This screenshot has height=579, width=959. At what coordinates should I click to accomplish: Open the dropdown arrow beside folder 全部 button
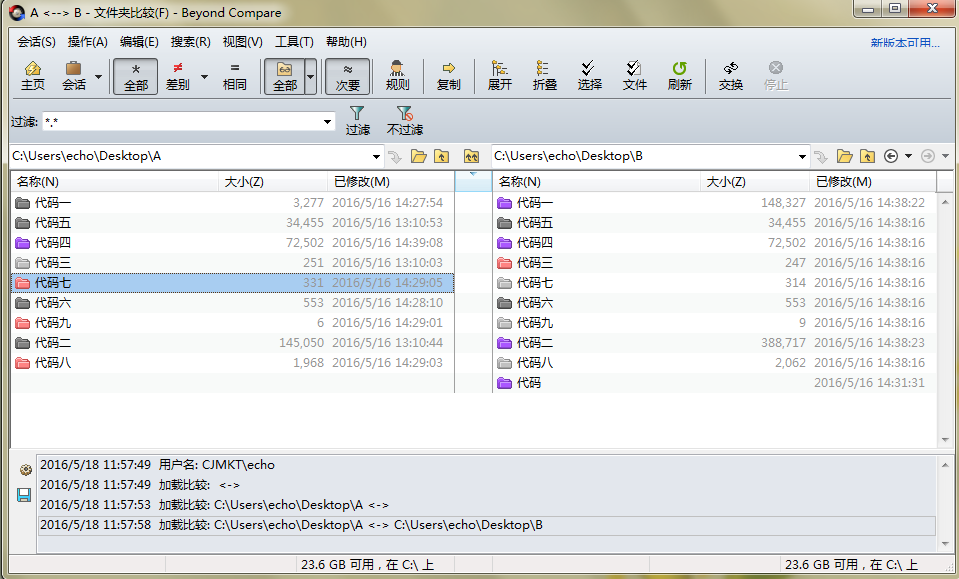[x=311, y=76]
